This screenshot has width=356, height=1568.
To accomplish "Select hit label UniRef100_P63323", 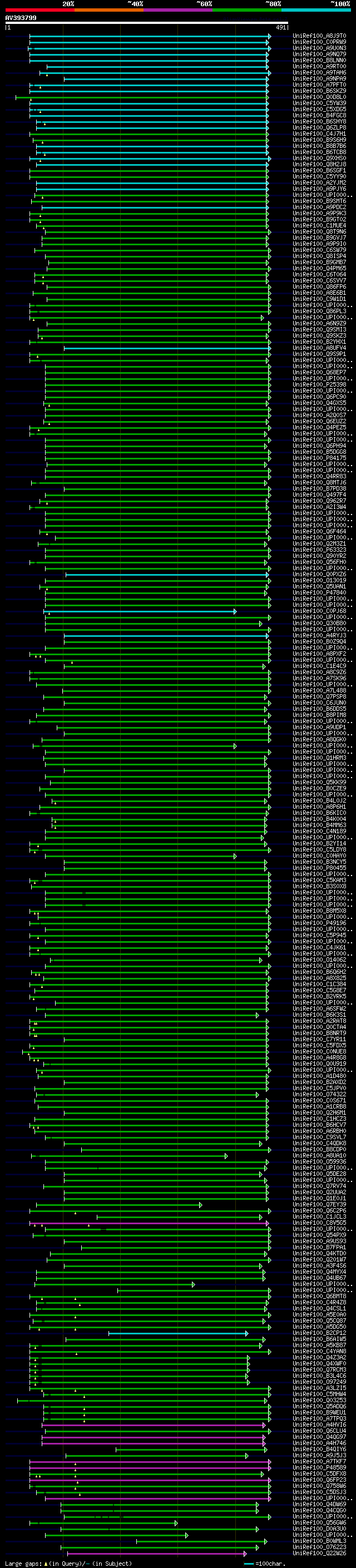I will point(319,550).
